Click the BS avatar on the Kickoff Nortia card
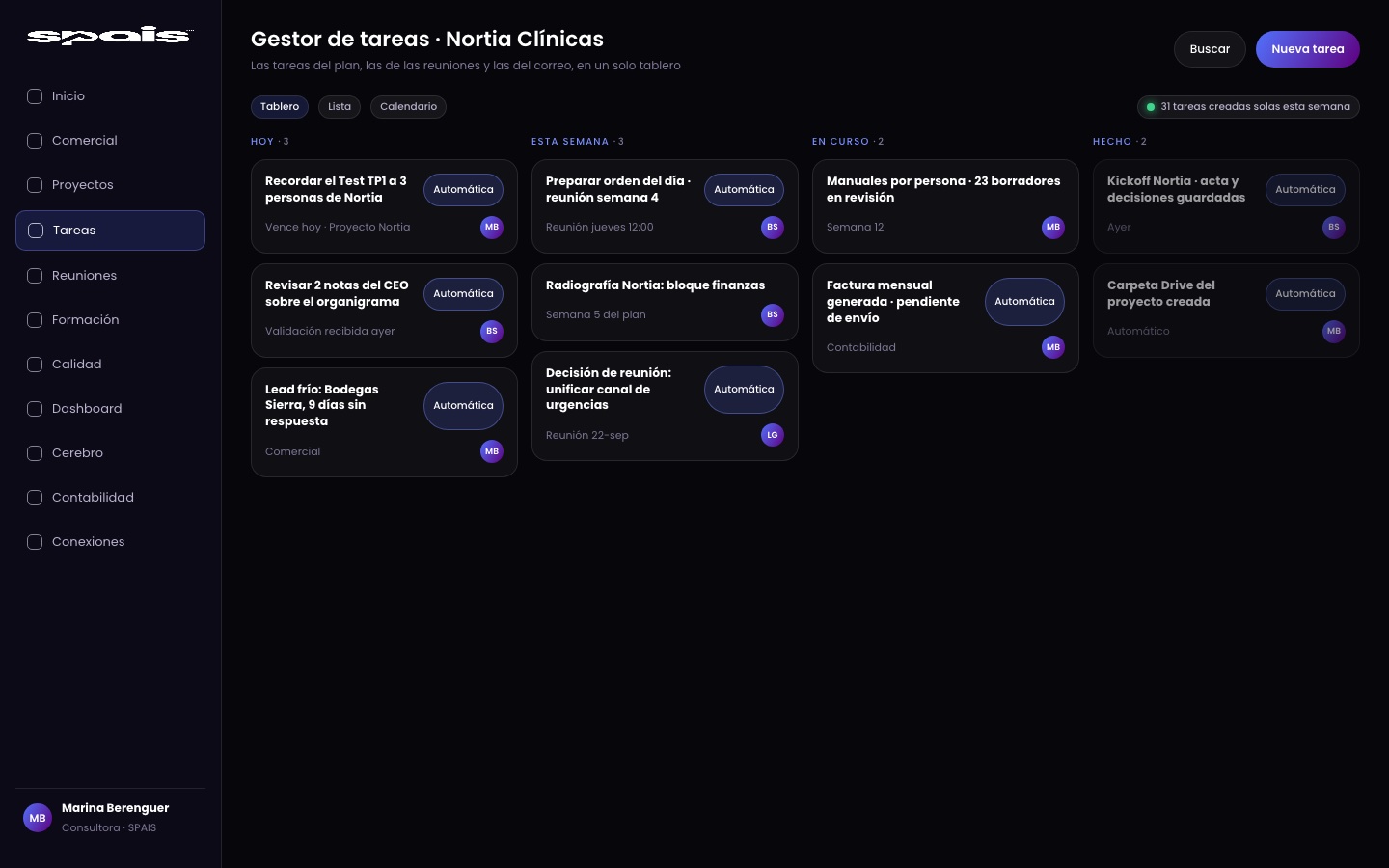Viewport: 1389px width, 868px height. coord(1334,228)
